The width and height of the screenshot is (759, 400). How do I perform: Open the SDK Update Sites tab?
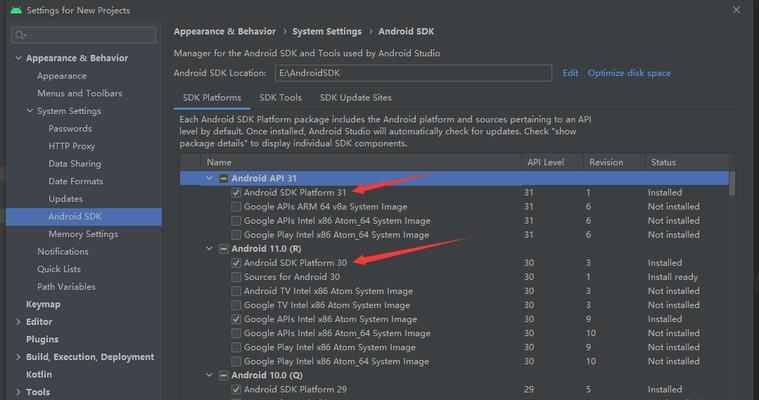point(356,98)
